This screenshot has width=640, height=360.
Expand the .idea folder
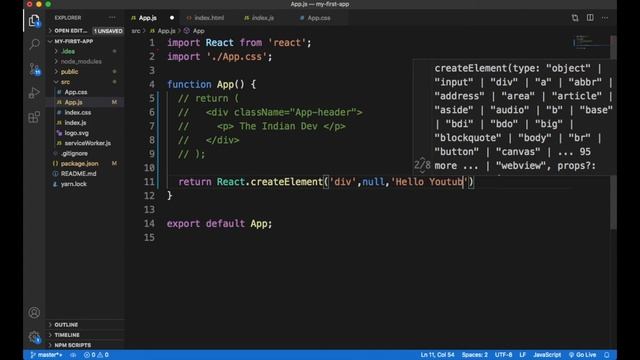coord(68,51)
